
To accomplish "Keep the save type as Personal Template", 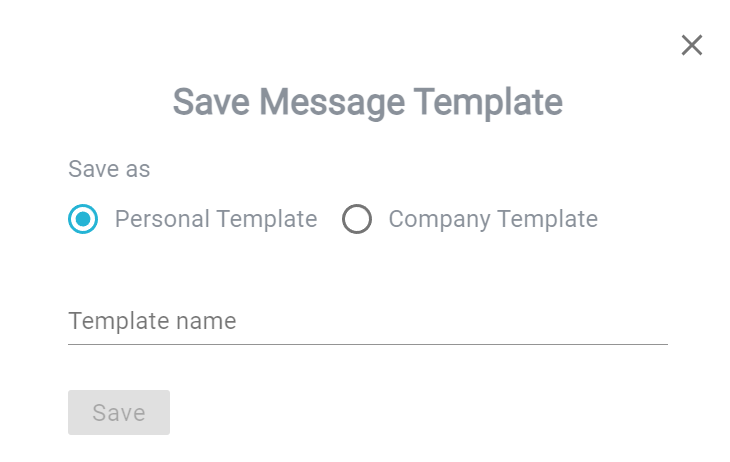I will 83,219.
